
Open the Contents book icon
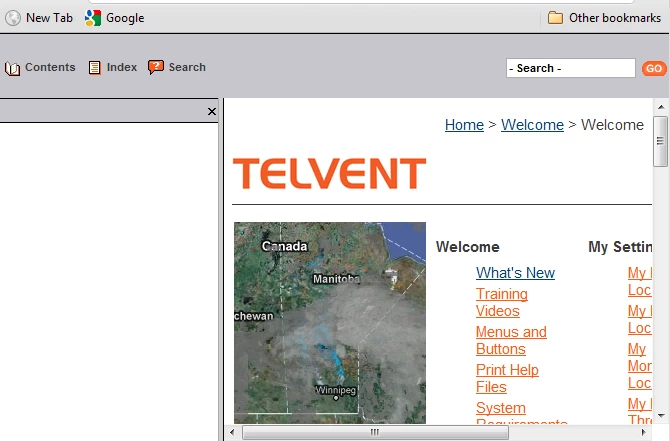[12, 68]
